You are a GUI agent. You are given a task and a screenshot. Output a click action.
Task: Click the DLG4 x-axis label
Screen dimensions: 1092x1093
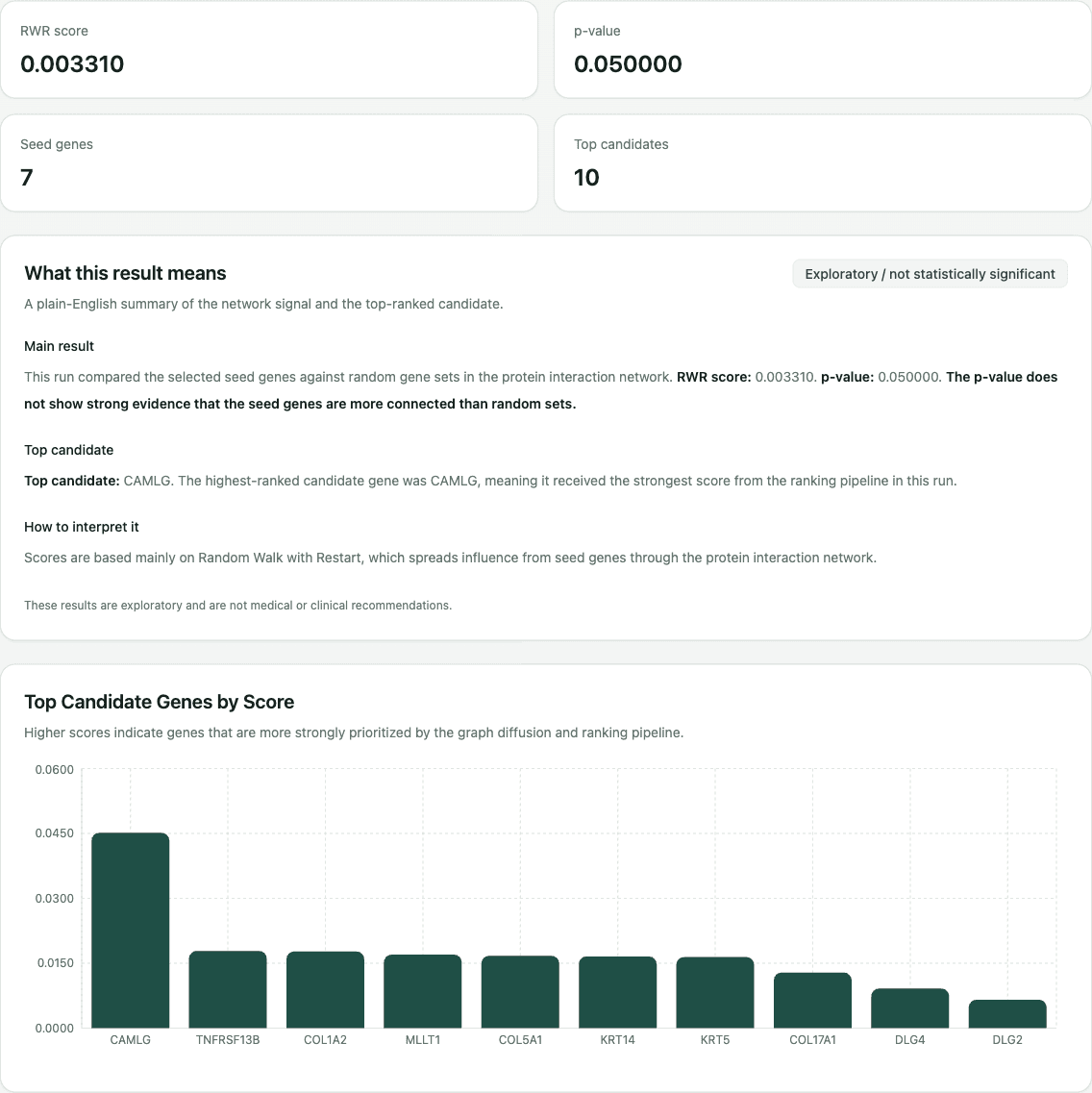[x=910, y=1040]
